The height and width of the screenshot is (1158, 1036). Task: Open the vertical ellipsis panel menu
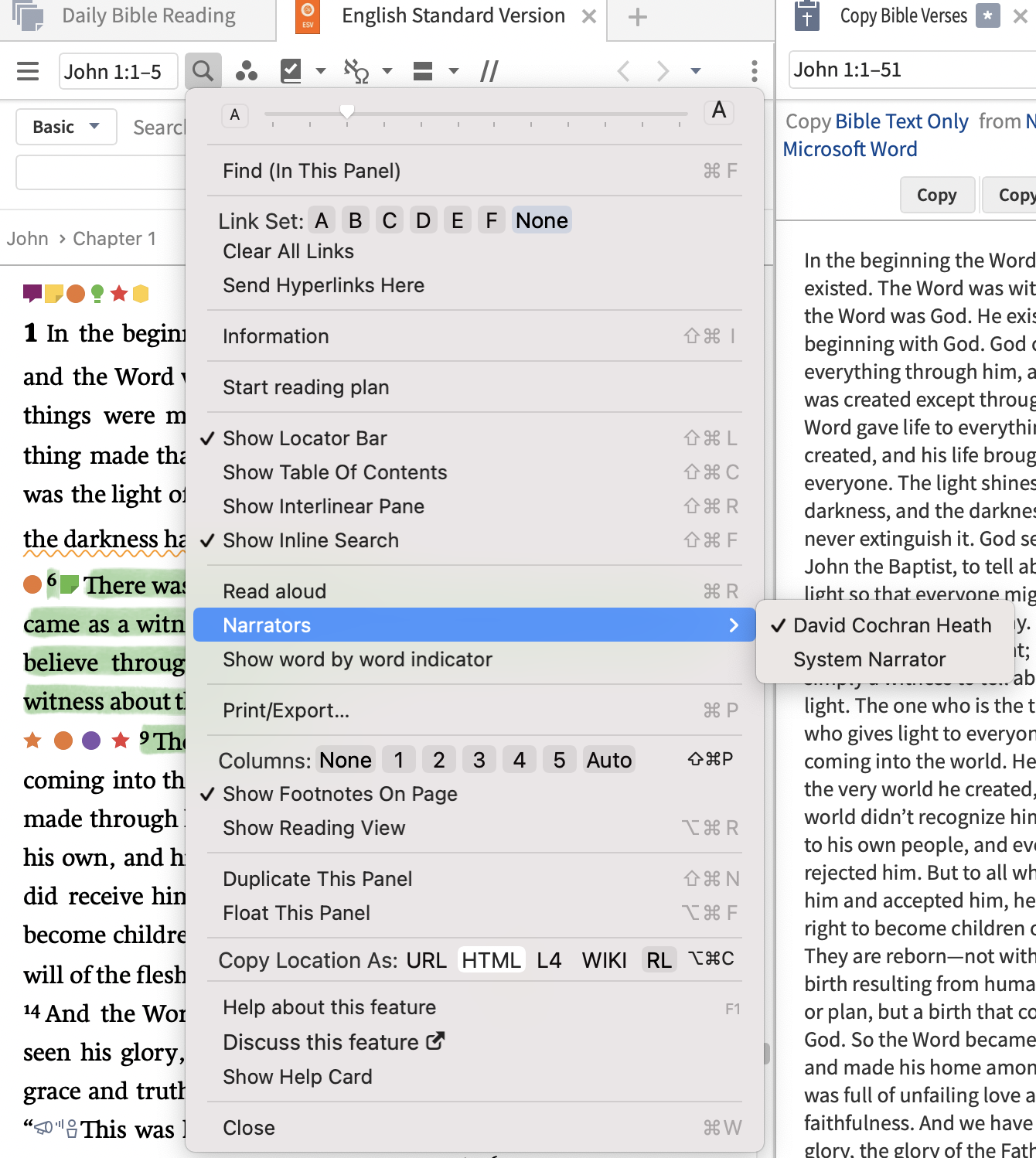754,71
